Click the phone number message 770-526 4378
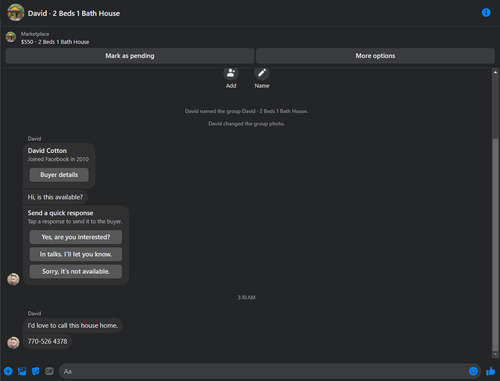 [47, 341]
